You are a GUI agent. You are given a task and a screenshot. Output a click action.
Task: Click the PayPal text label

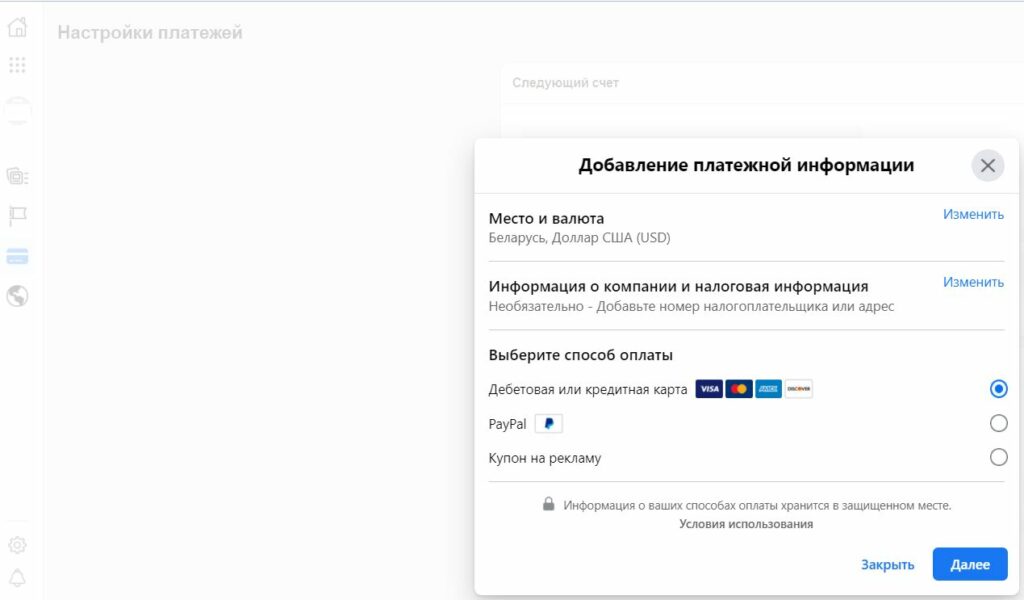tap(507, 424)
